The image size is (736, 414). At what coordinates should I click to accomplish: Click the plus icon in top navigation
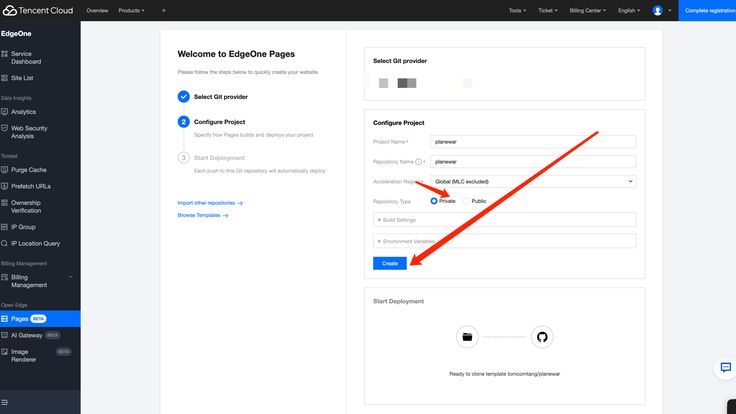click(163, 10)
